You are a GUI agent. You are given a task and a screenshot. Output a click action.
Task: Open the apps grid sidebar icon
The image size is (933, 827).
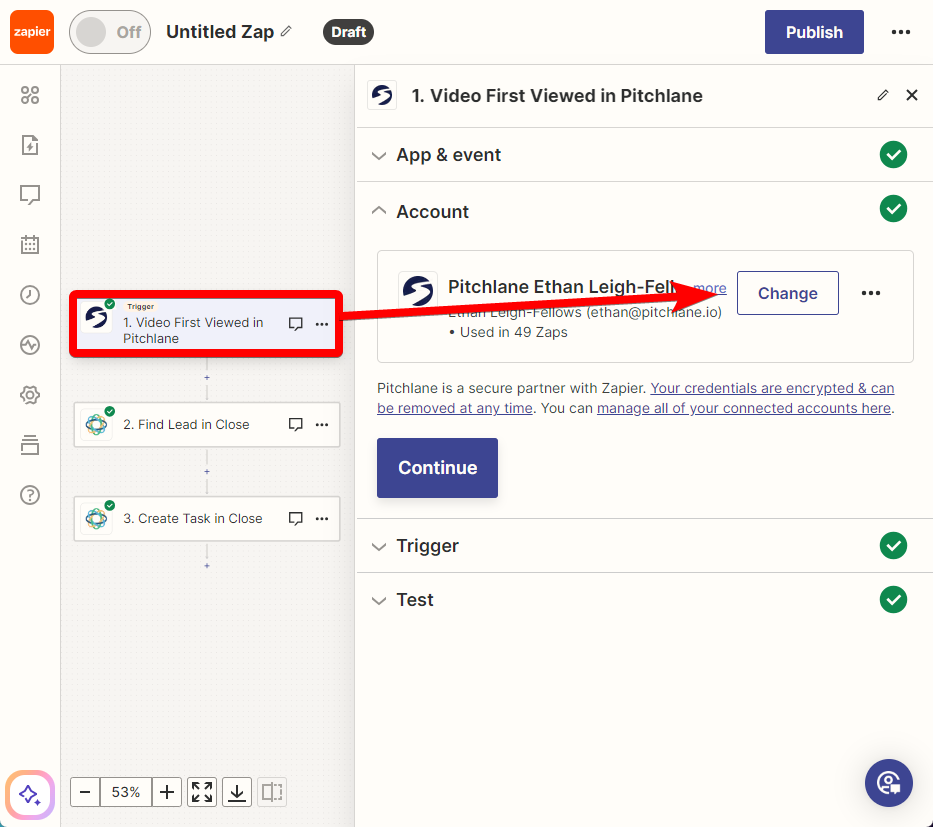point(30,95)
